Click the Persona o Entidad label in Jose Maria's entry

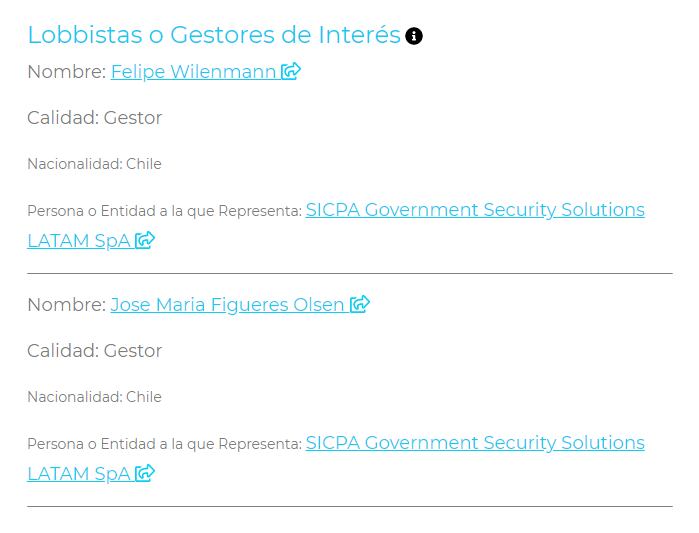point(164,445)
